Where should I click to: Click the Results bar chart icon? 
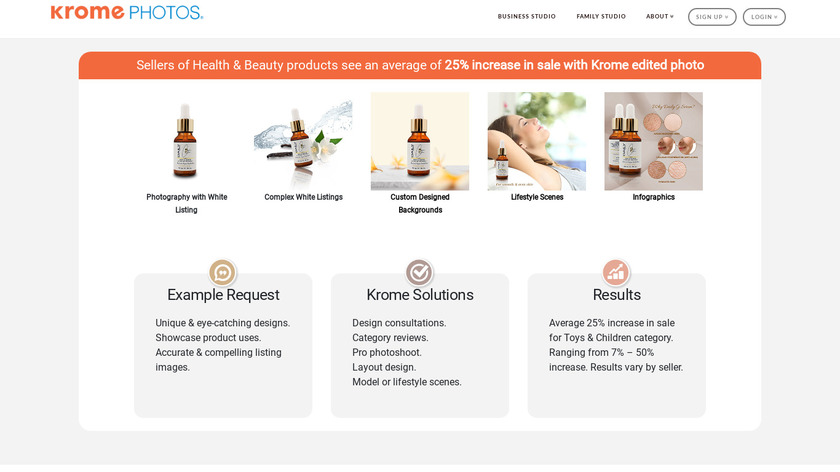(616, 273)
